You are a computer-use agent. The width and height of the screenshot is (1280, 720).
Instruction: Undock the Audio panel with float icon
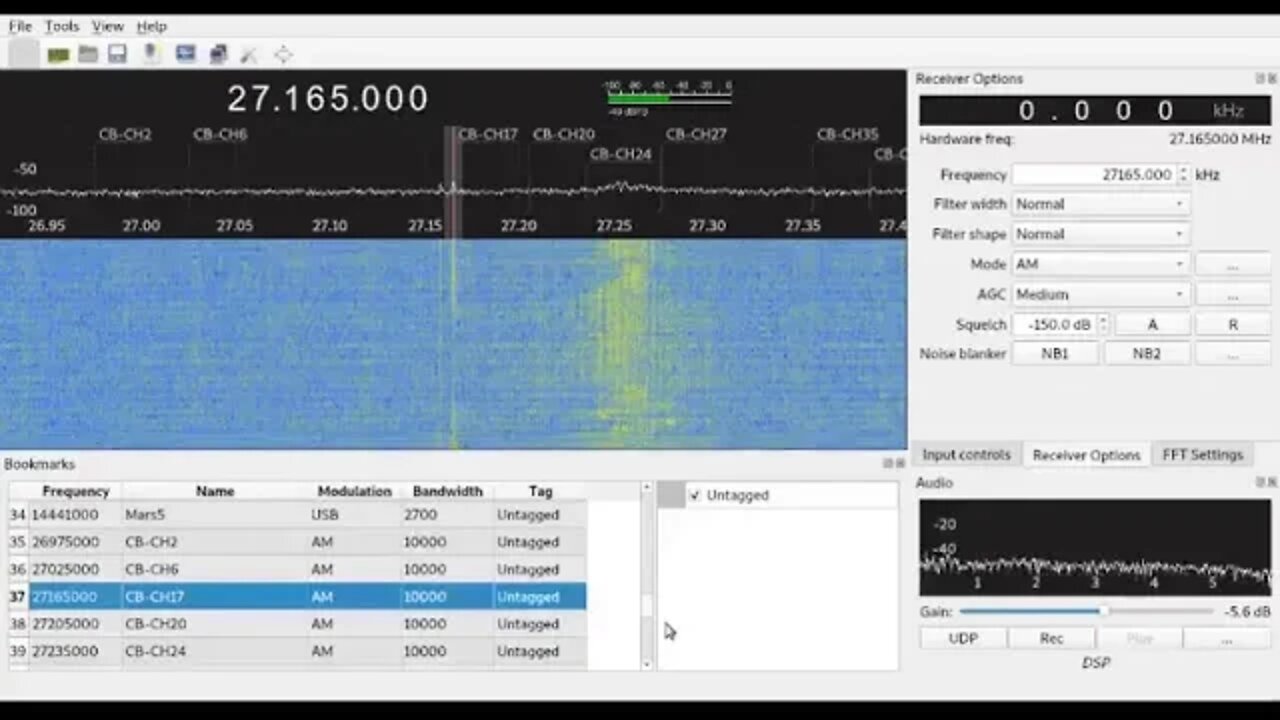tap(1260, 483)
